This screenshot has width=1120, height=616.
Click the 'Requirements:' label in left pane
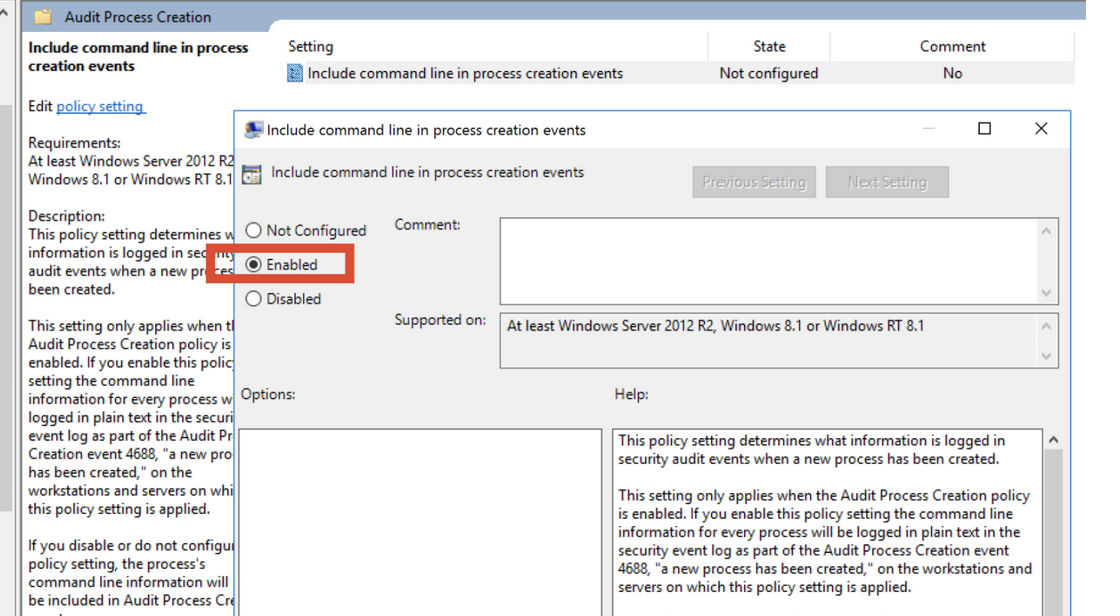click(x=74, y=142)
